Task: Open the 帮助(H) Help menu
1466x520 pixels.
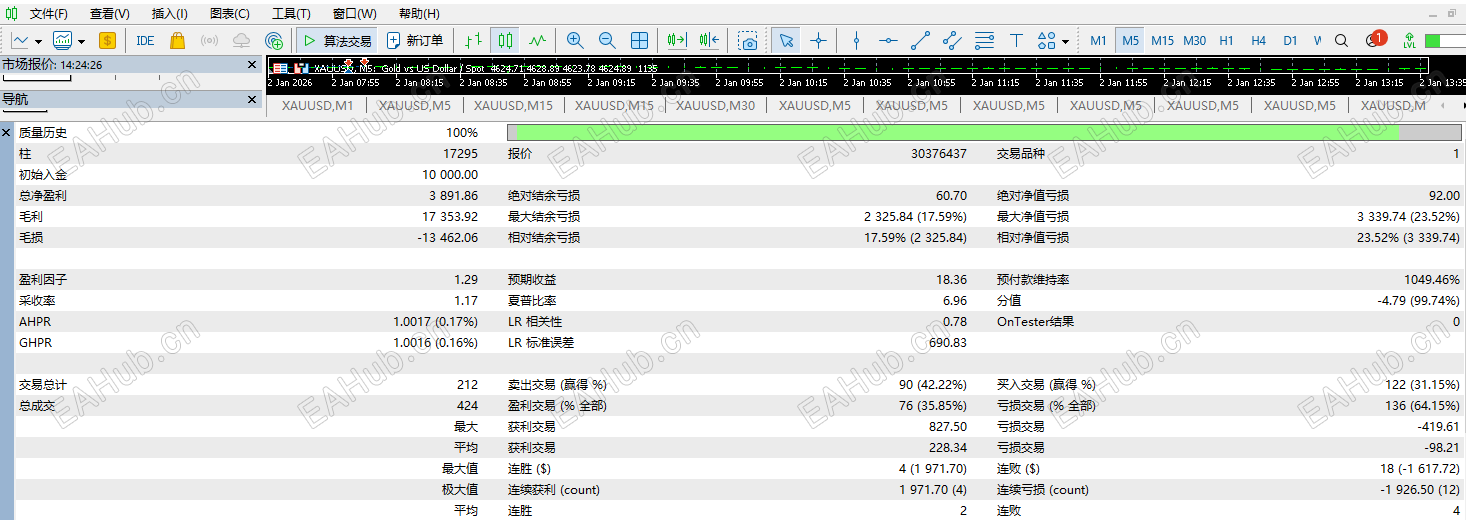Action: [x=419, y=14]
